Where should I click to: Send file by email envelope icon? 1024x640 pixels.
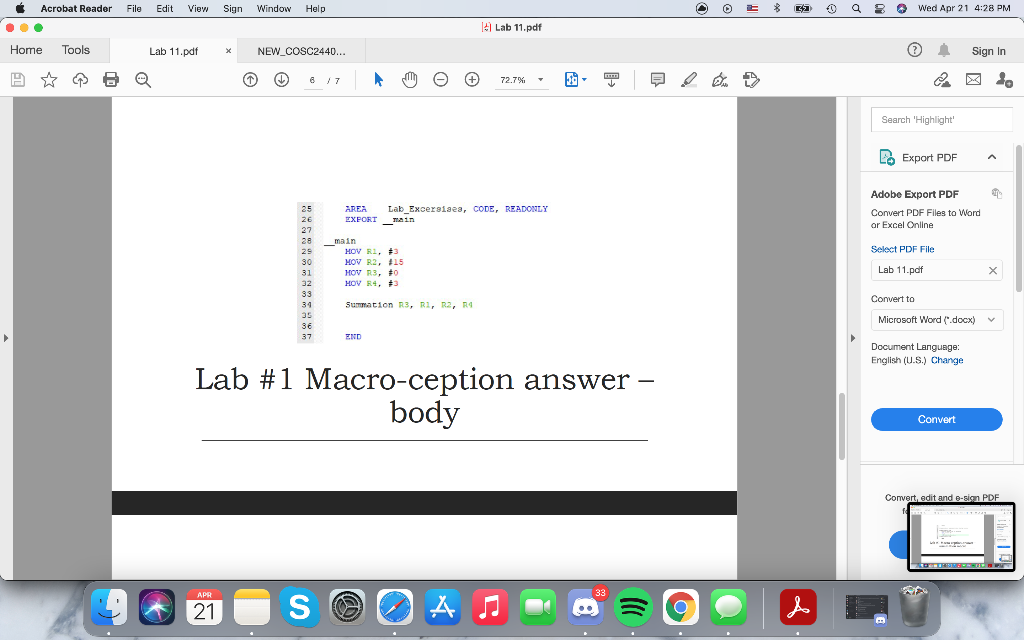[x=973, y=80]
